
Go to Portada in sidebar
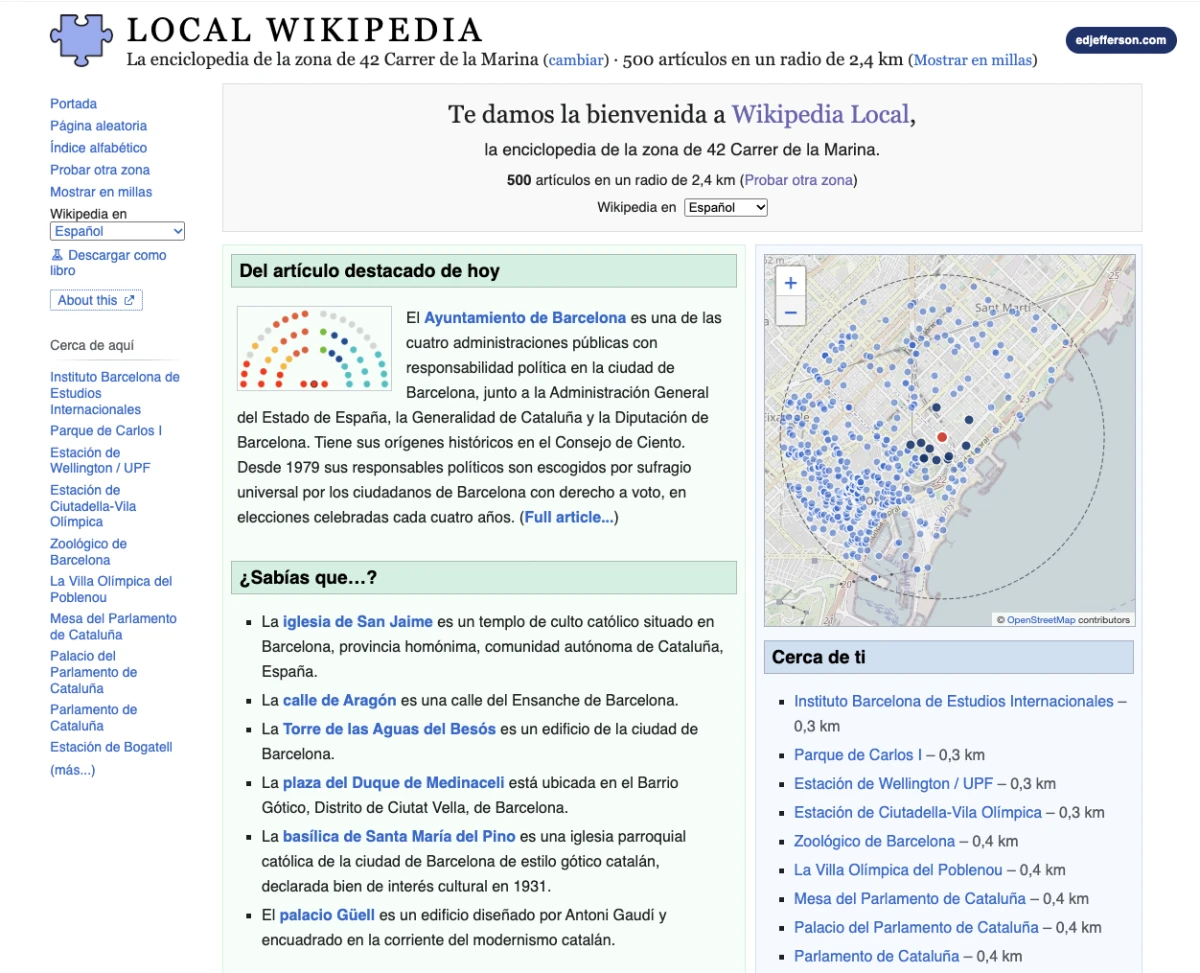74,104
